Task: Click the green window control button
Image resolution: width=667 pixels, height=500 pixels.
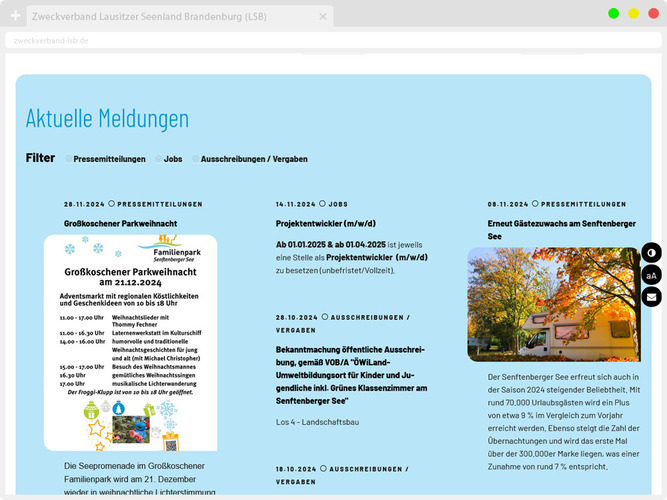Action: pyautogui.click(x=613, y=13)
